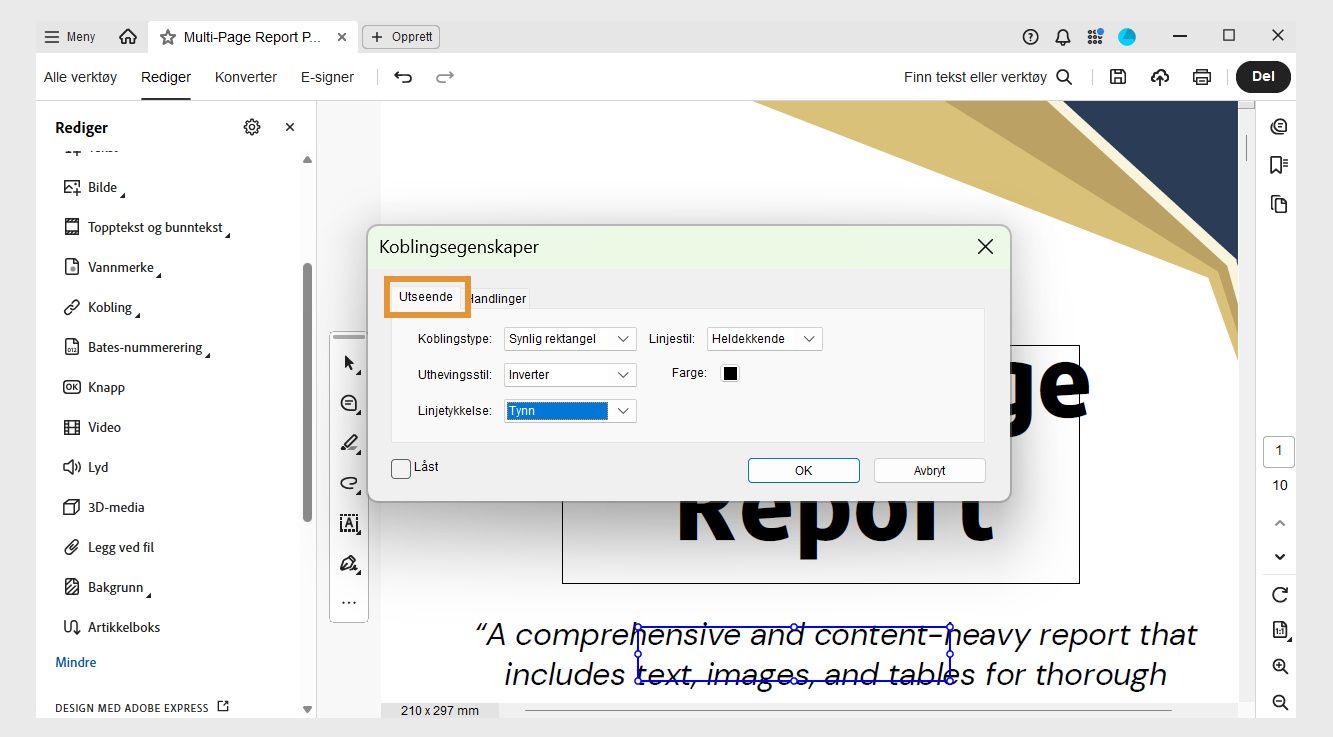Open the bookmarks panel icon
The image size is (1333, 737).
[x=1278, y=165]
